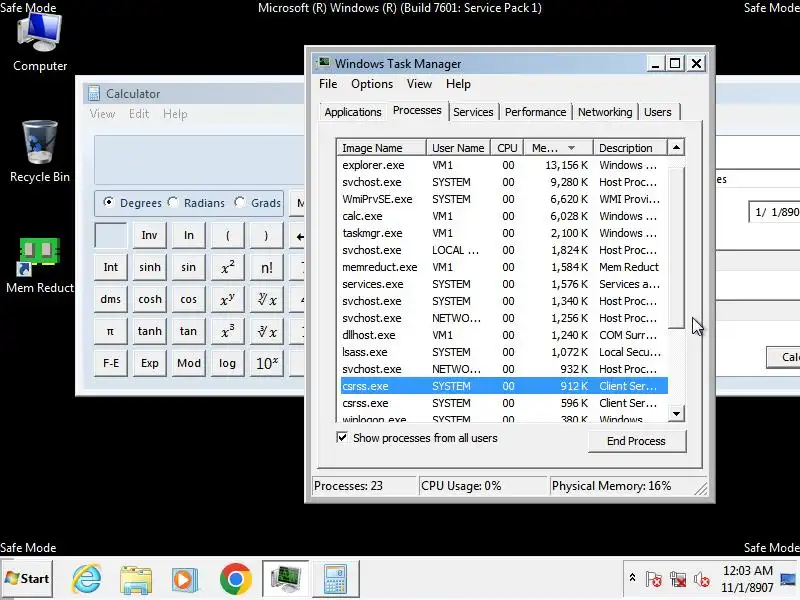The height and width of the screenshot is (600, 800).
Task: Switch to the Applications tab
Action: coord(353,112)
